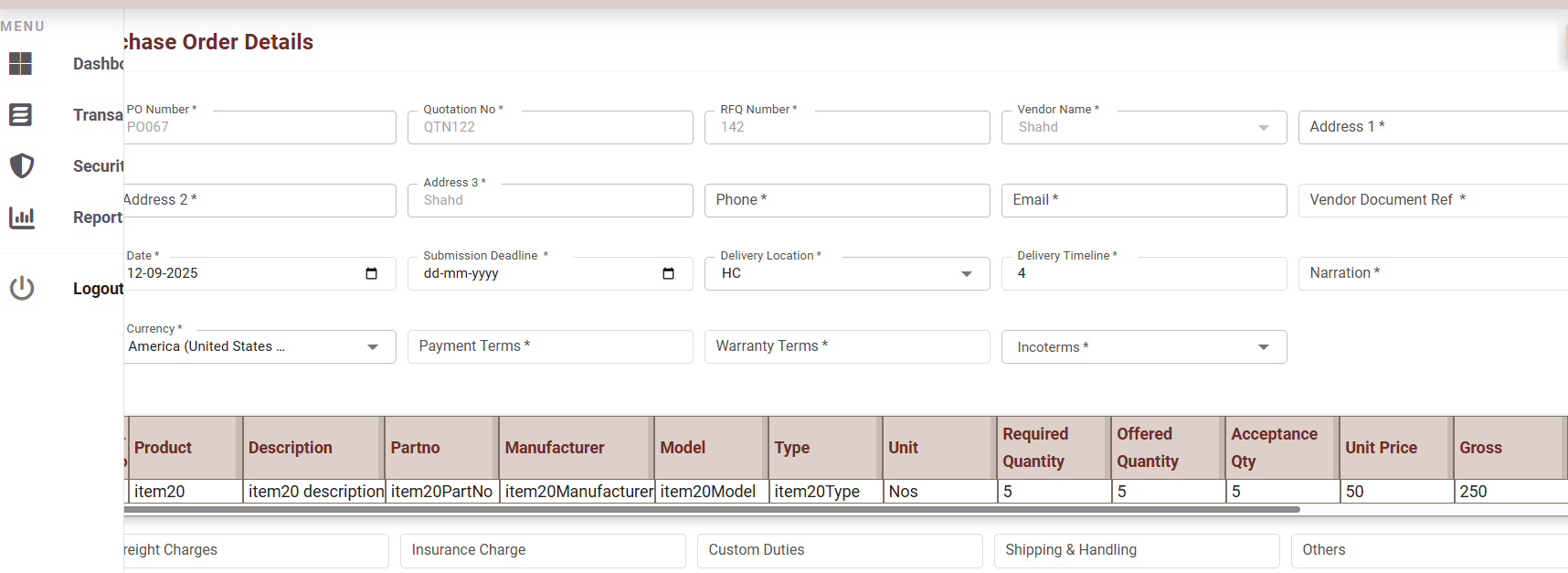Open the Date field calendar picker

[x=371, y=273]
